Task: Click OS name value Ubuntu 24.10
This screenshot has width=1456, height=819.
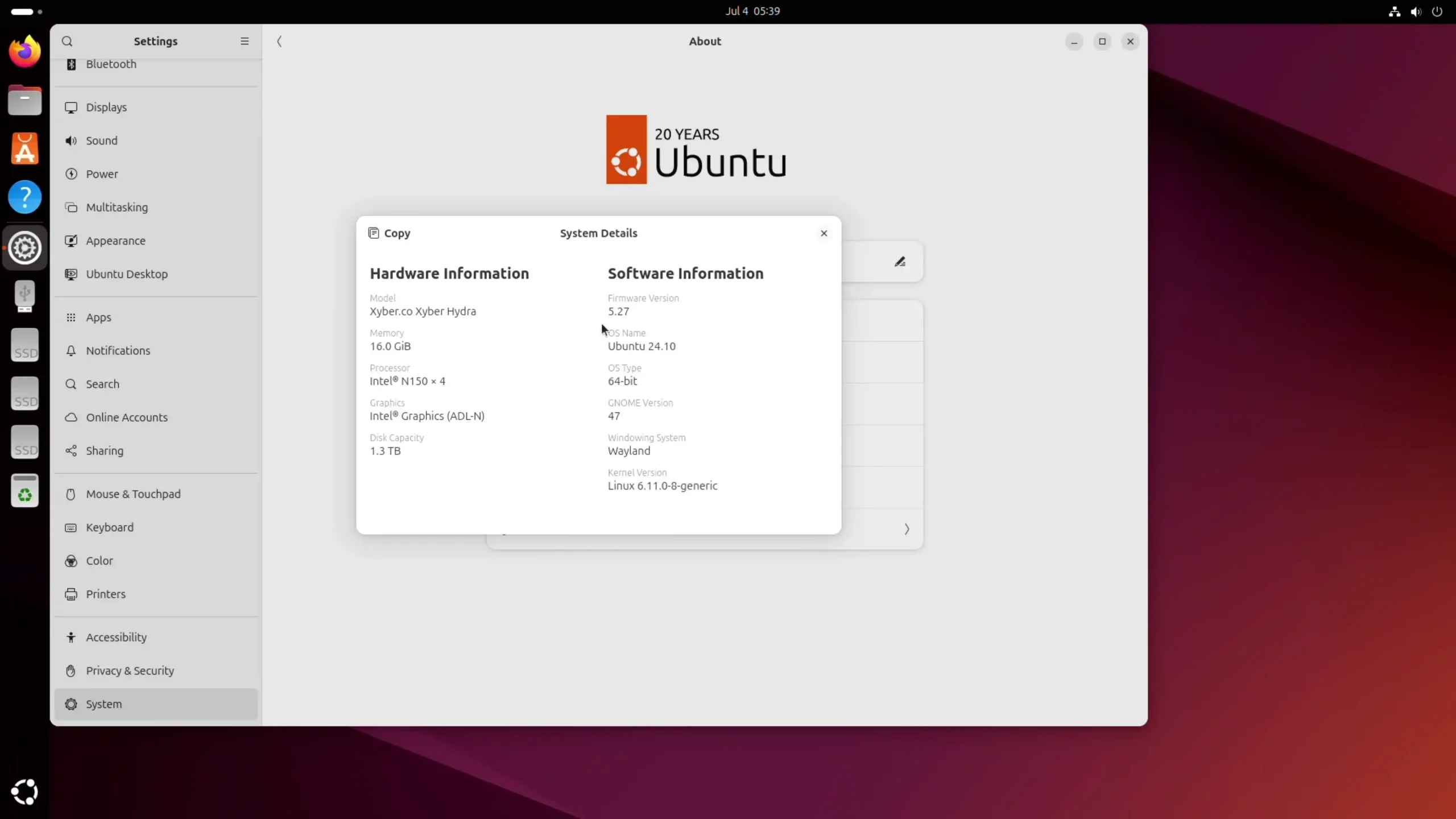Action: [x=642, y=346]
